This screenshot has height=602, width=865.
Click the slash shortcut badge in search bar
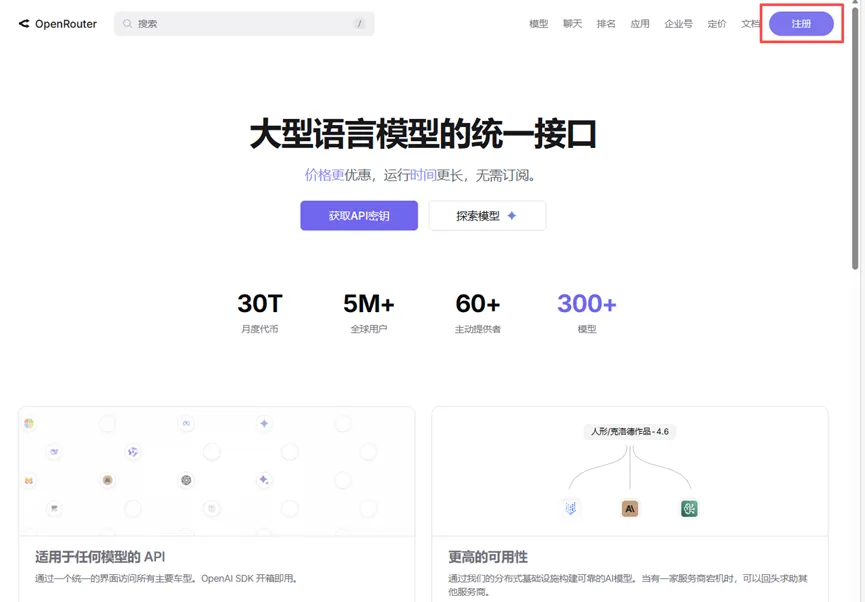click(360, 24)
